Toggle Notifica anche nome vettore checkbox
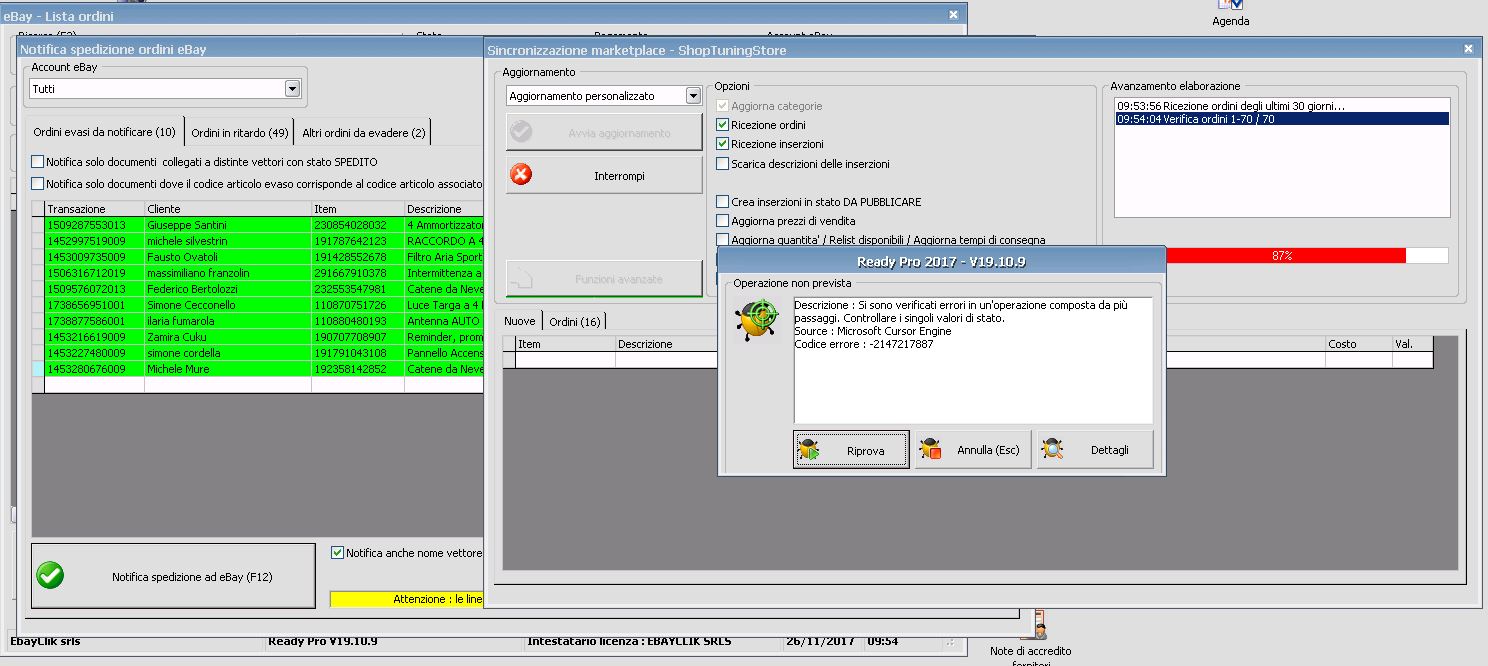1488x666 pixels. coord(337,553)
